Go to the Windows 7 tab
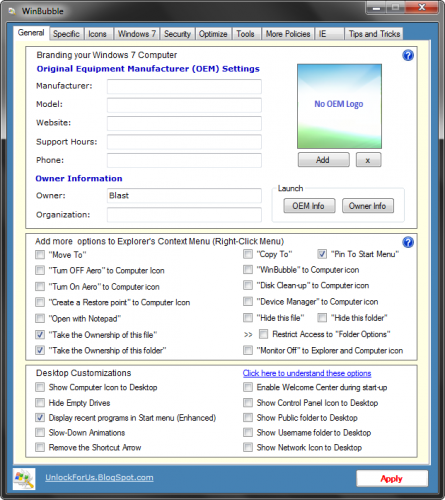The height and width of the screenshot is (500, 445). click(x=137, y=34)
